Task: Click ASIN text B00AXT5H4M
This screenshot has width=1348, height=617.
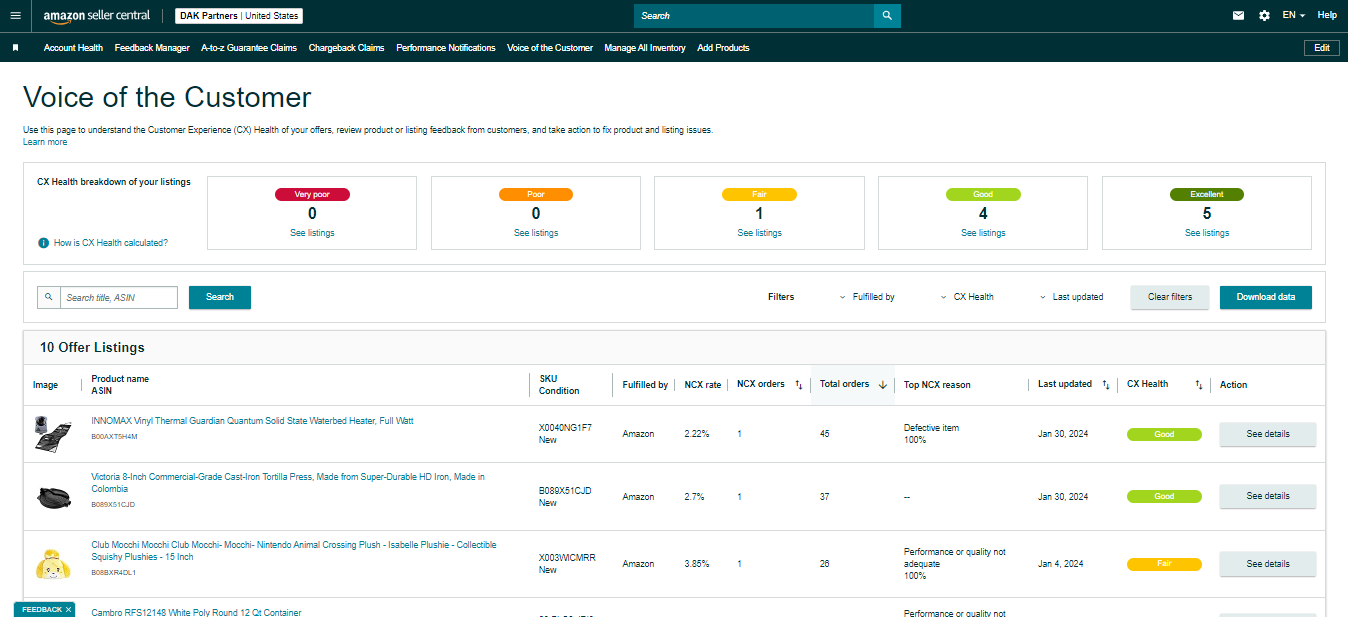Action: point(114,437)
